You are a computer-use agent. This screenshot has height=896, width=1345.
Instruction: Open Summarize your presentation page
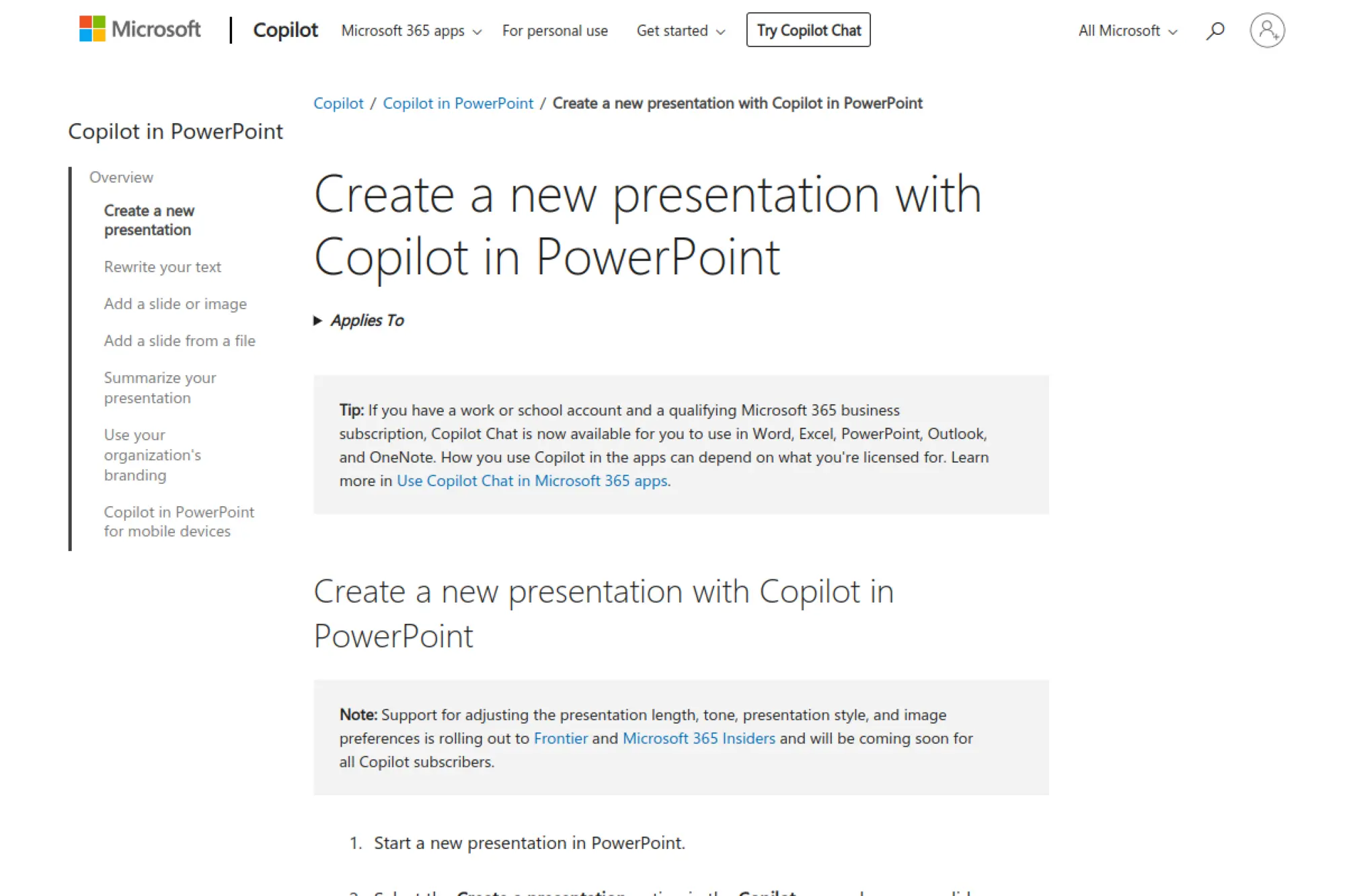[x=160, y=387]
